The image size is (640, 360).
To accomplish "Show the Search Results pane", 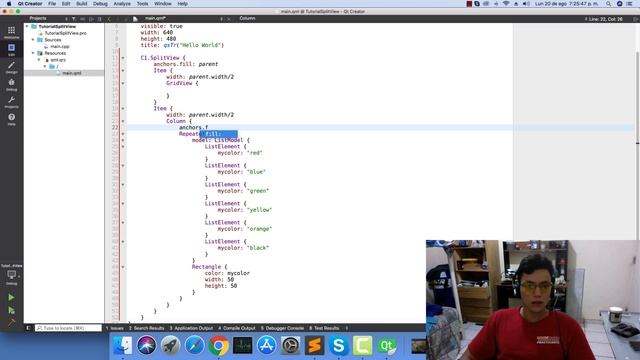I will [x=147, y=328].
